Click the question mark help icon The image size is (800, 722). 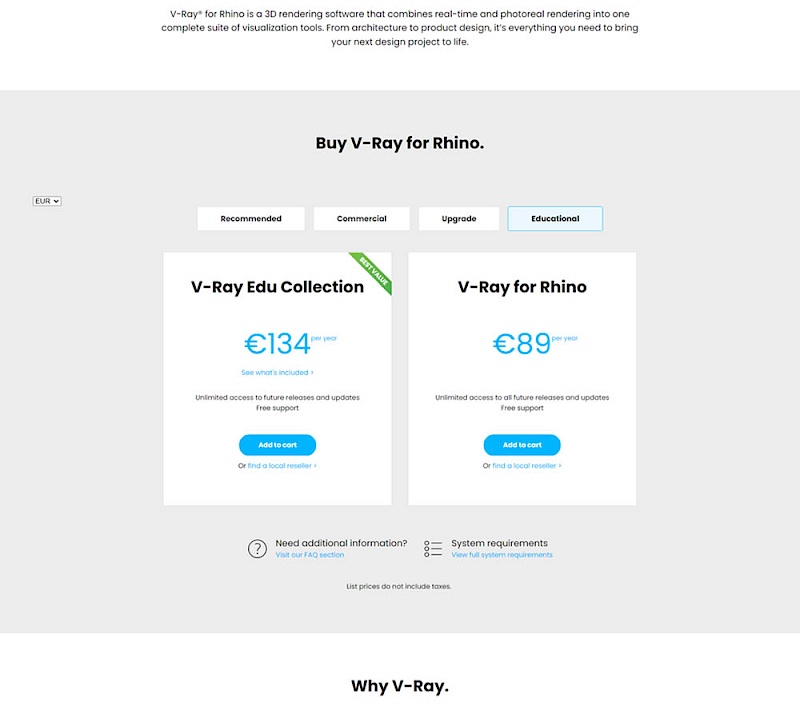(257, 549)
